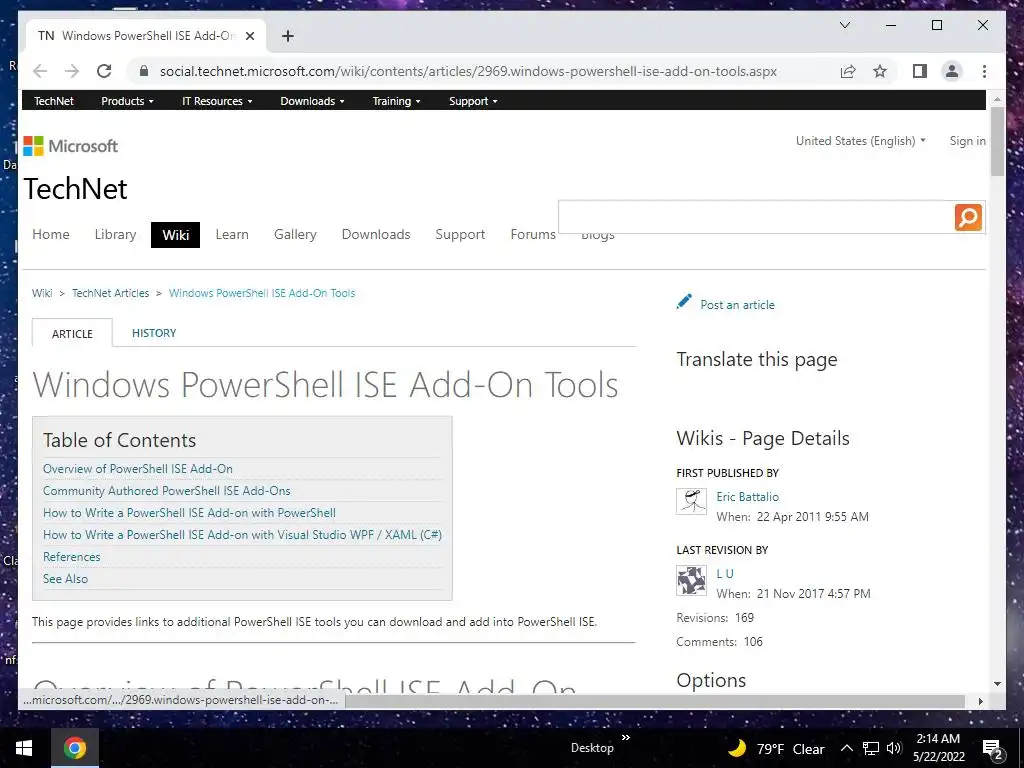
Task: Click L U author link
Action: 725,574
